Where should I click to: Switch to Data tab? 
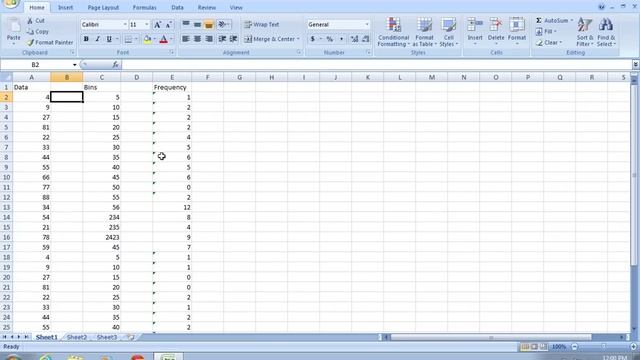coord(177,7)
